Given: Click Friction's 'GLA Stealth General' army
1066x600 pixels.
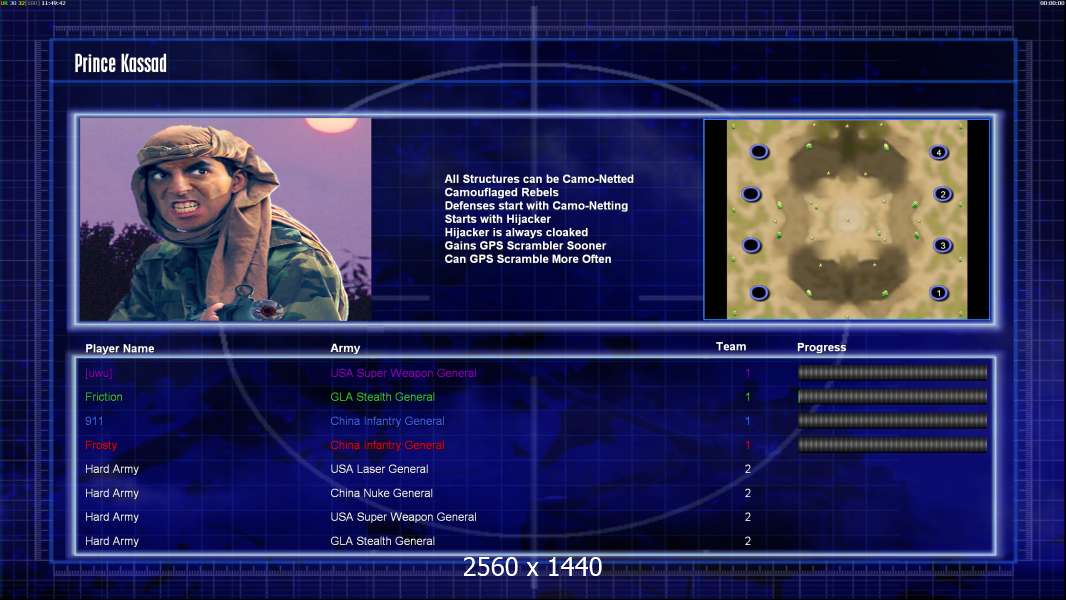Looking at the screenshot, I should tap(383, 397).
